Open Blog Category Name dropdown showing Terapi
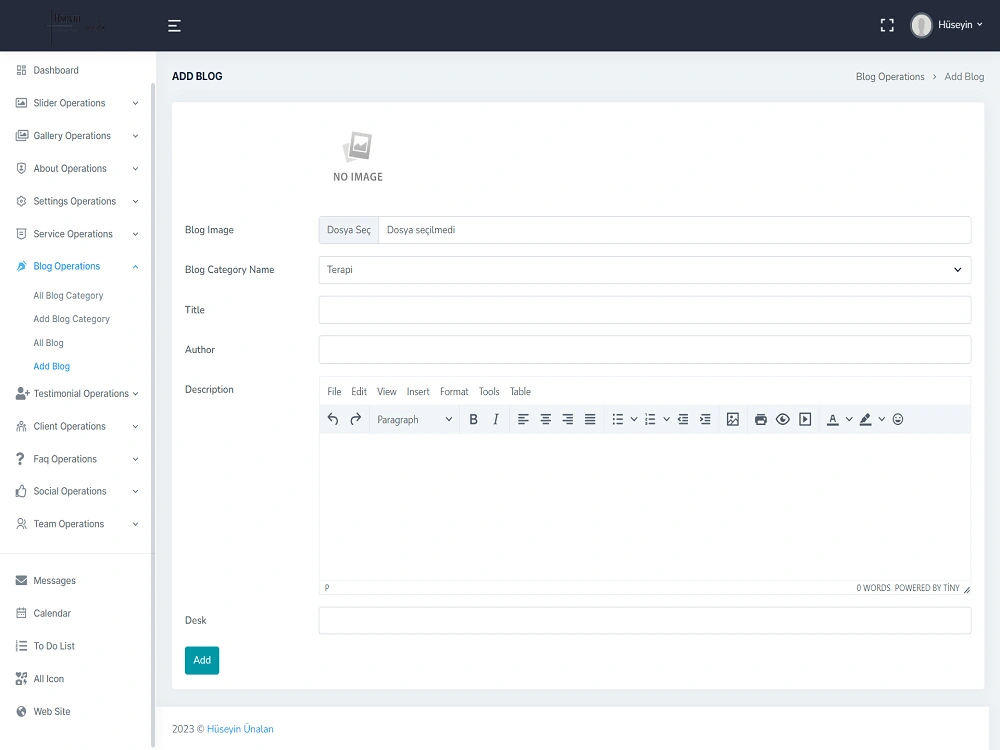This screenshot has width=1000, height=750. pyautogui.click(x=645, y=270)
